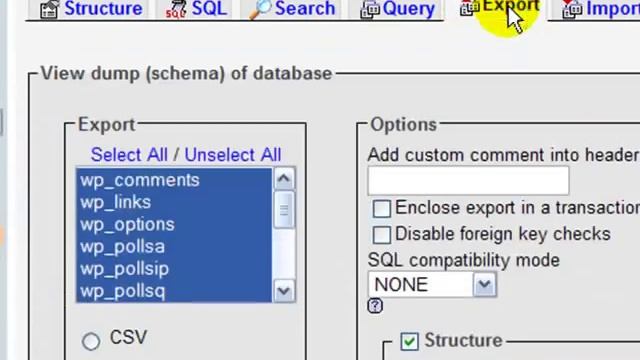Click the Export tab
The height and width of the screenshot is (360, 640).
[500, 8]
